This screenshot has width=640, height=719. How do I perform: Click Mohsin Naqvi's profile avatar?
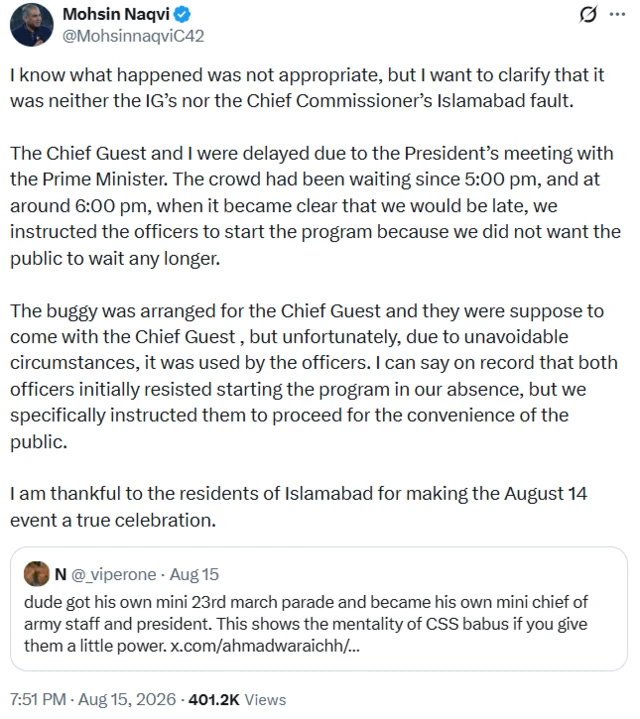point(32,25)
